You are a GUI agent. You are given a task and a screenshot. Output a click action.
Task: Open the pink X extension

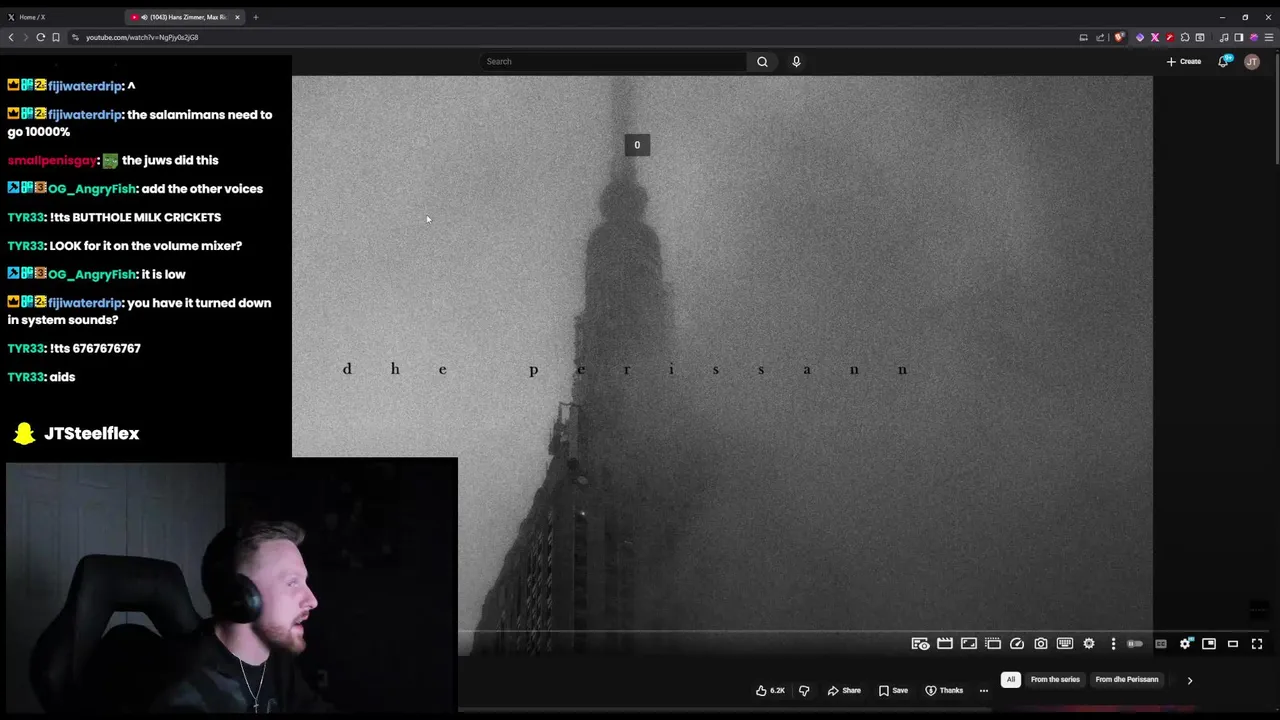click(x=1155, y=37)
